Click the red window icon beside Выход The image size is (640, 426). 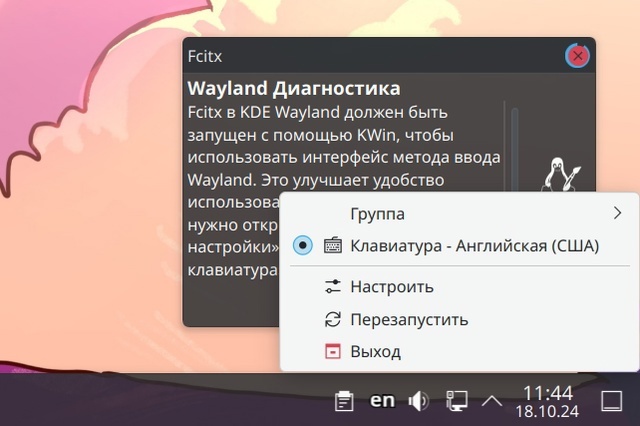[333, 351]
